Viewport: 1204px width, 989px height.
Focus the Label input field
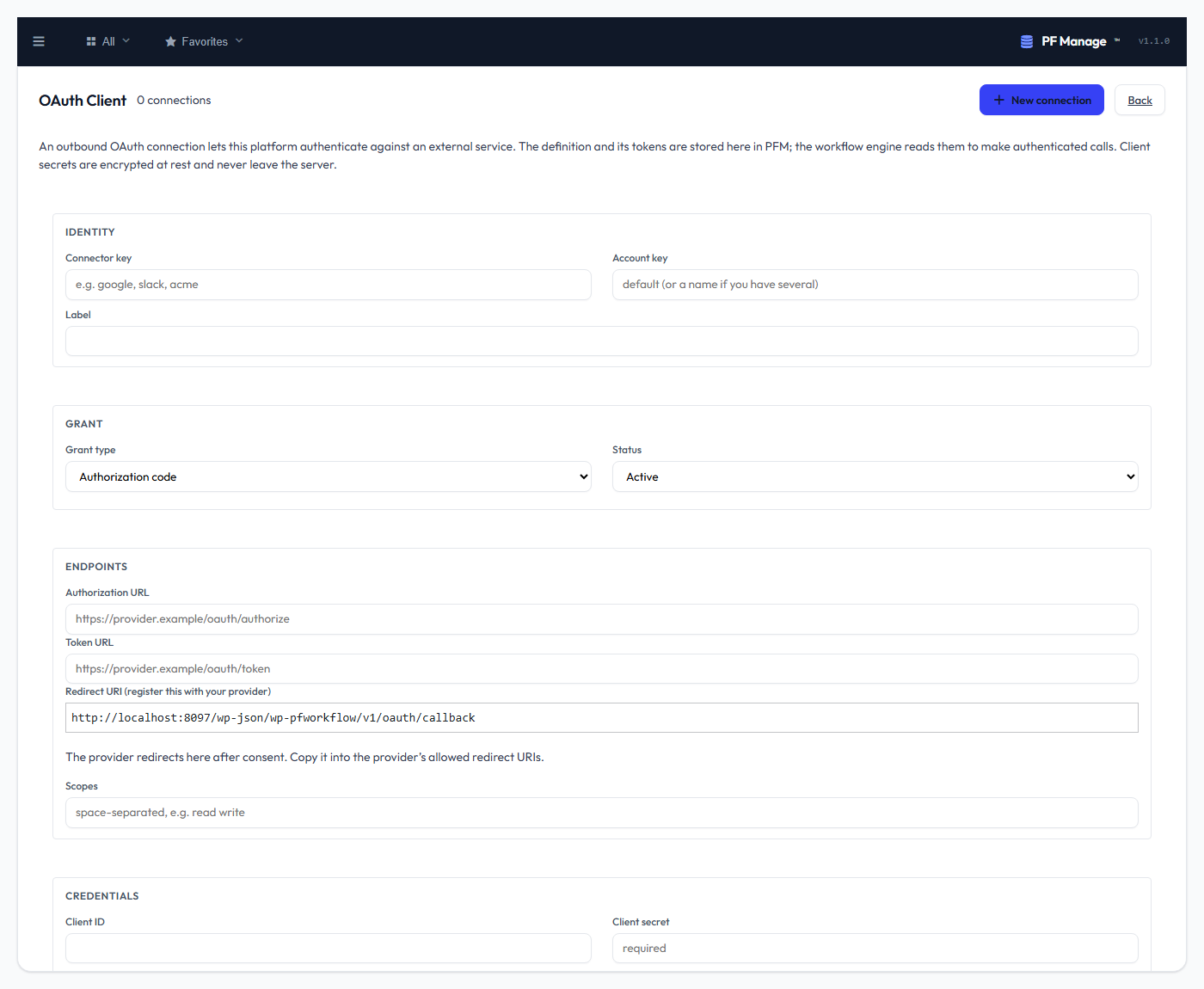(602, 341)
